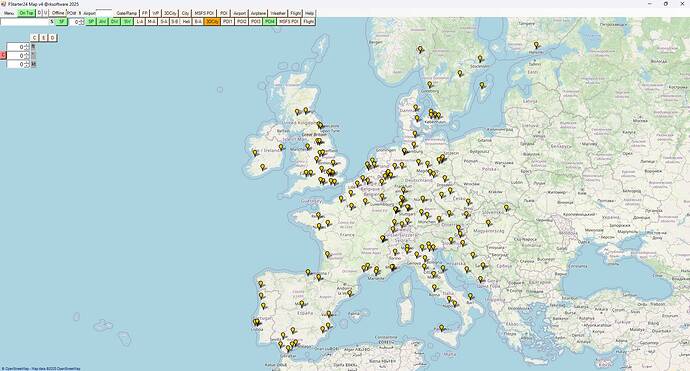Click the D button beside E above spinners
The width and height of the screenshot is (690, 371).
tap(52, 38)
